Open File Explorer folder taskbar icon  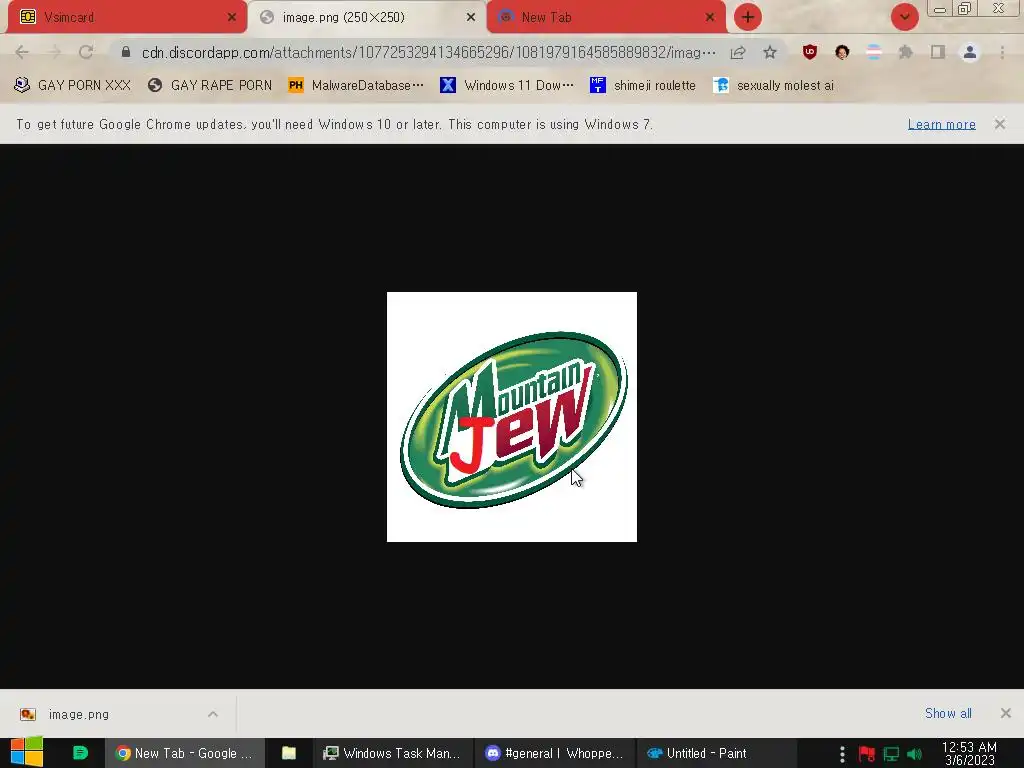(x=289, y=753)
